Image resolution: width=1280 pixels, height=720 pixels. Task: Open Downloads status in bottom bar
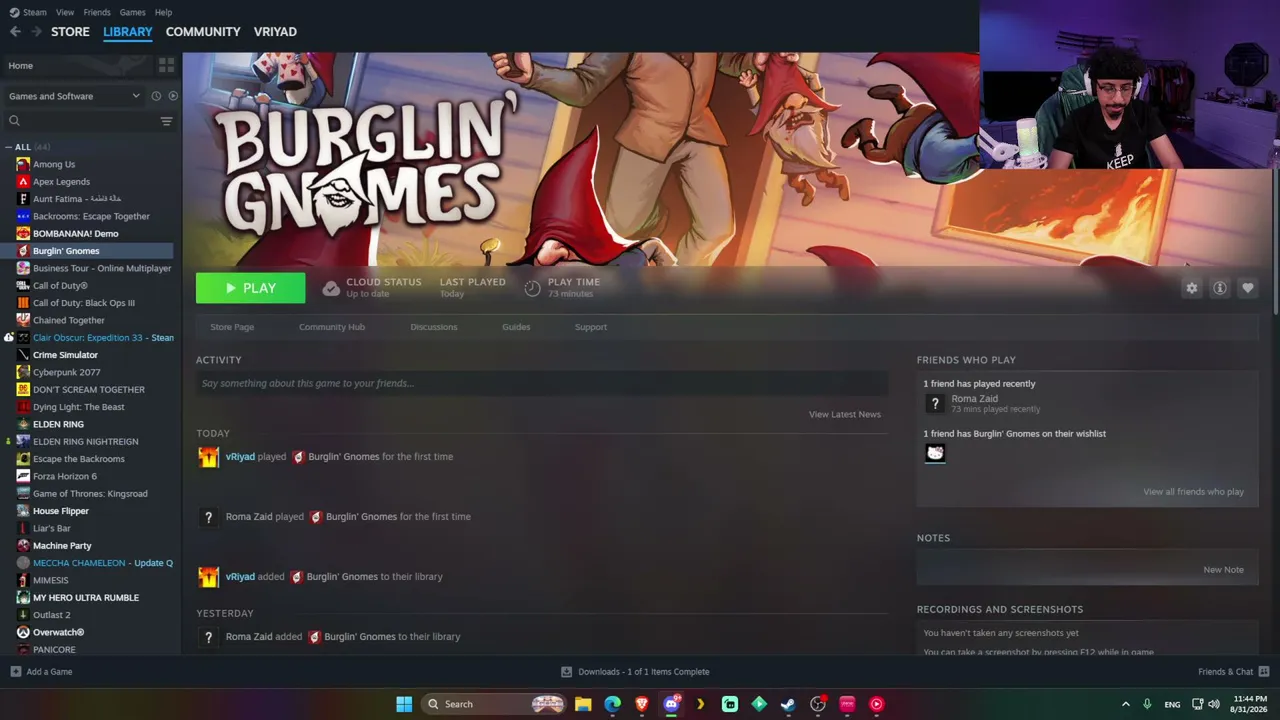click(635, 672)
